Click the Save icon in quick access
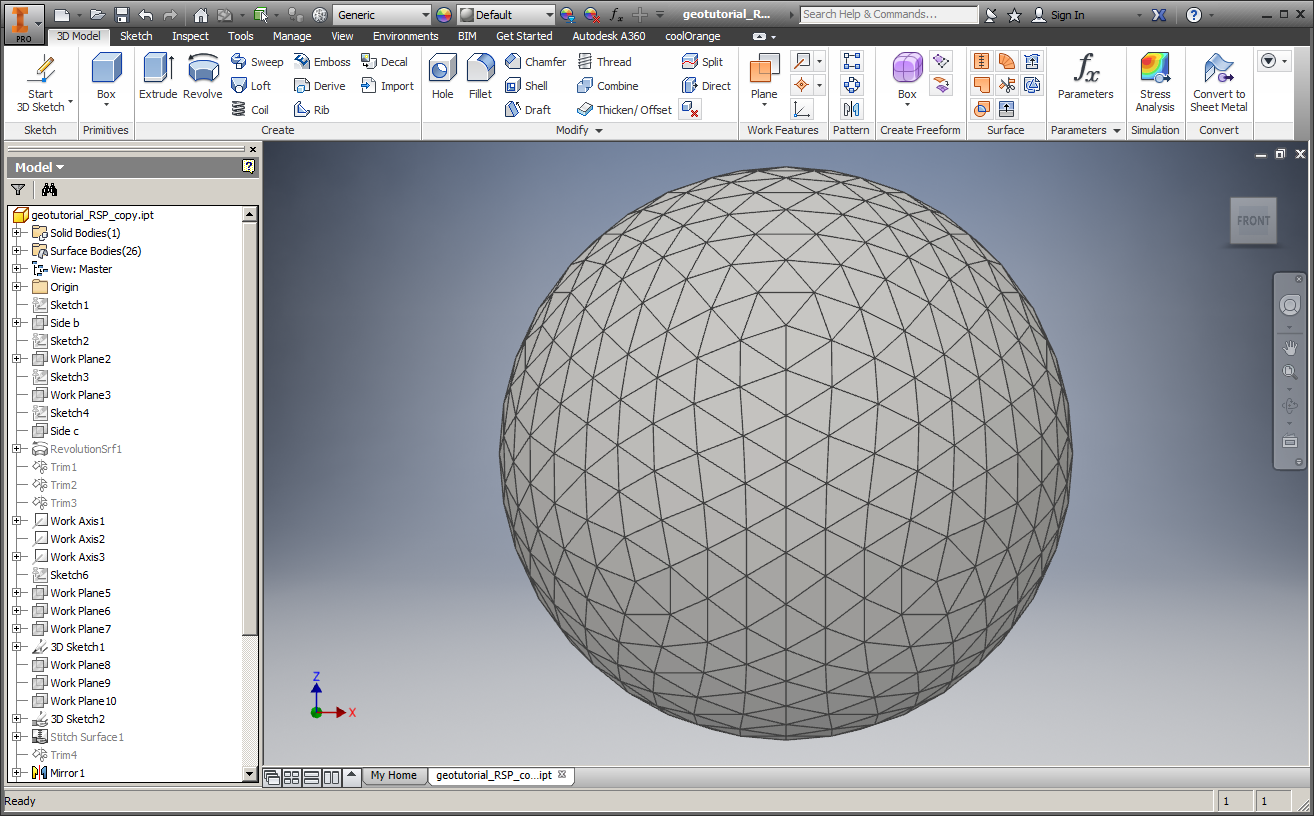This screenshot has height=816, width=1314. (x=122, y=15)
